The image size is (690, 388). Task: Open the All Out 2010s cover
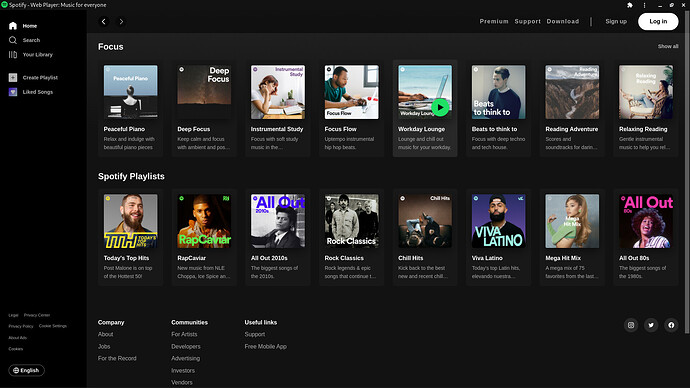coord(278,221)
